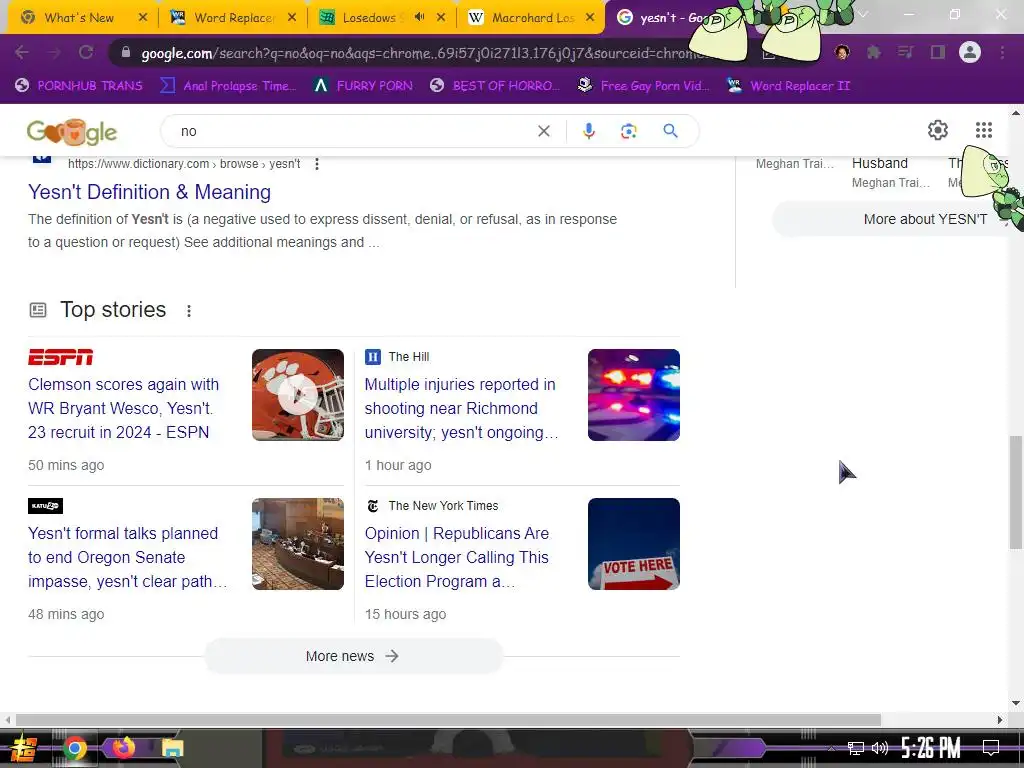
Task: Click the search box containing 'no'
Action: (x=353, y=131)
